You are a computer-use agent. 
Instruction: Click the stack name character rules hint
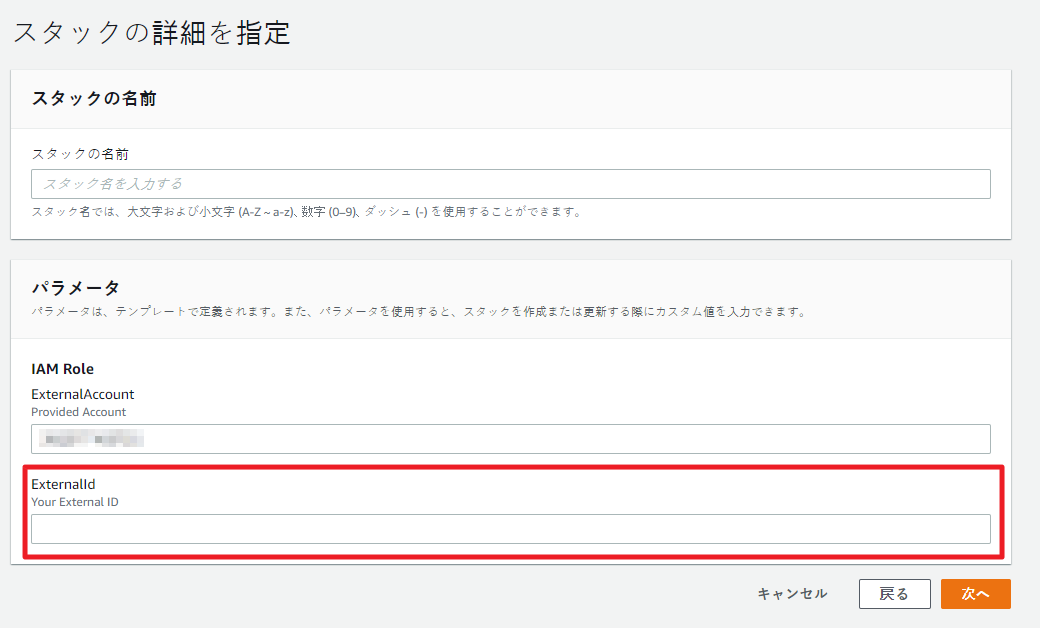point(306,211)
